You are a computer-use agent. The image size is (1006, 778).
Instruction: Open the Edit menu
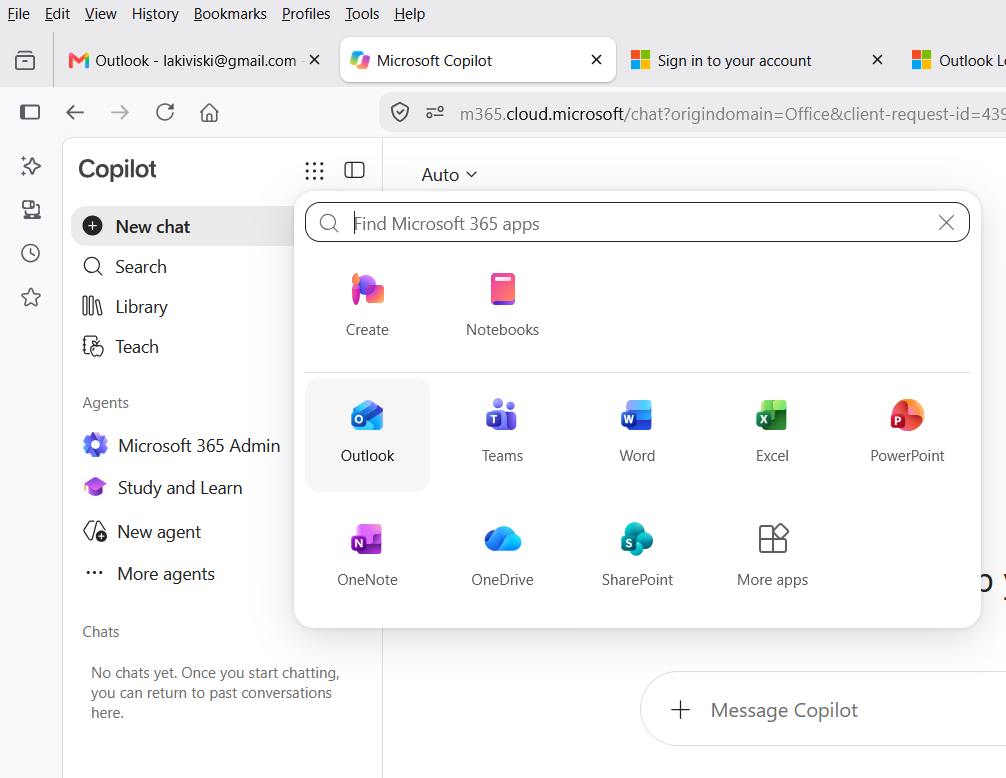[x=57, y=13]
